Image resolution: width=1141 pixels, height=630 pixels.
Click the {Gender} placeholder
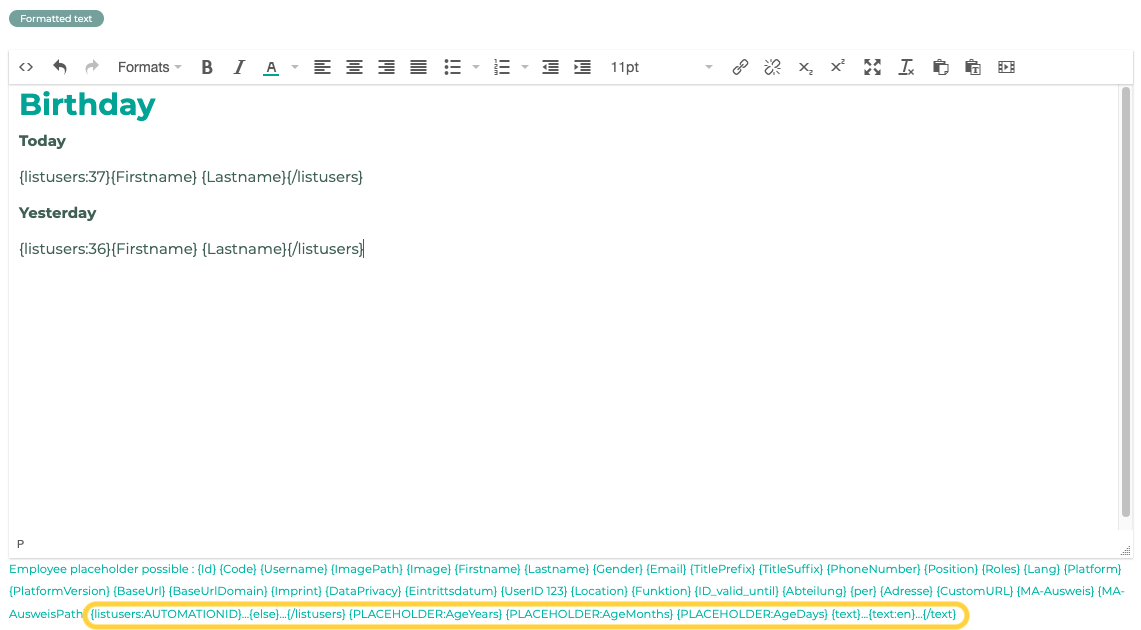617,569
